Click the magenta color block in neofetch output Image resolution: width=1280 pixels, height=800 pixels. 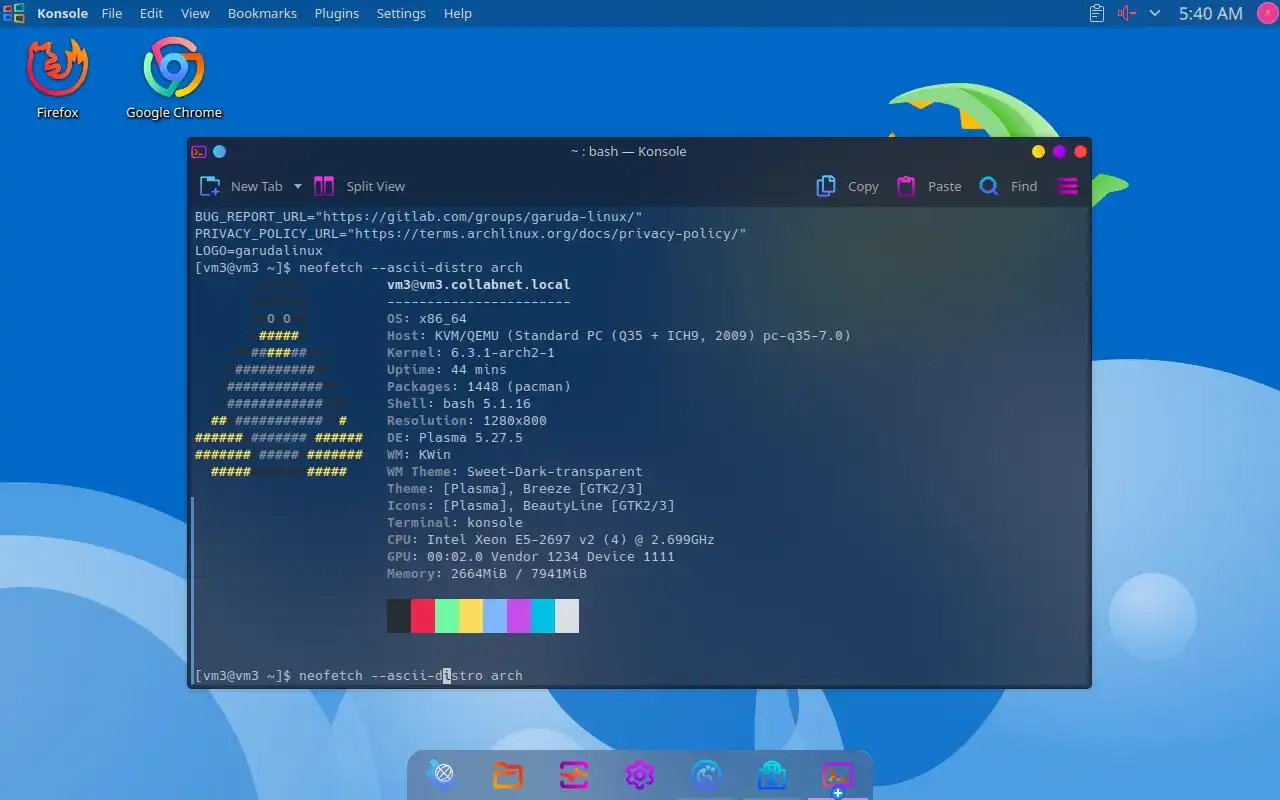tap(519, 616)
